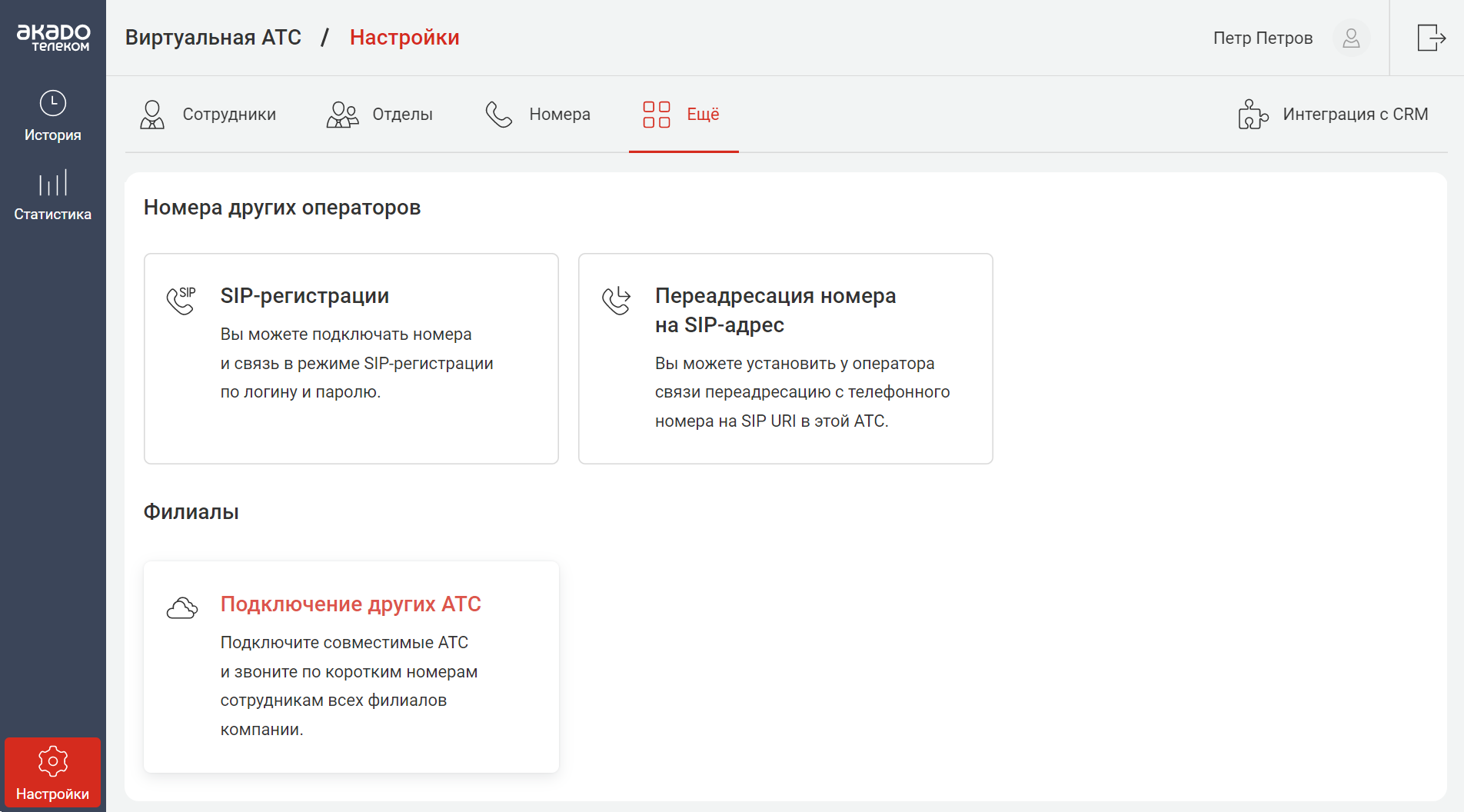Click the Сотрудники person icon
This screenshot has height=812, width=1464.
tap(152, 115)
